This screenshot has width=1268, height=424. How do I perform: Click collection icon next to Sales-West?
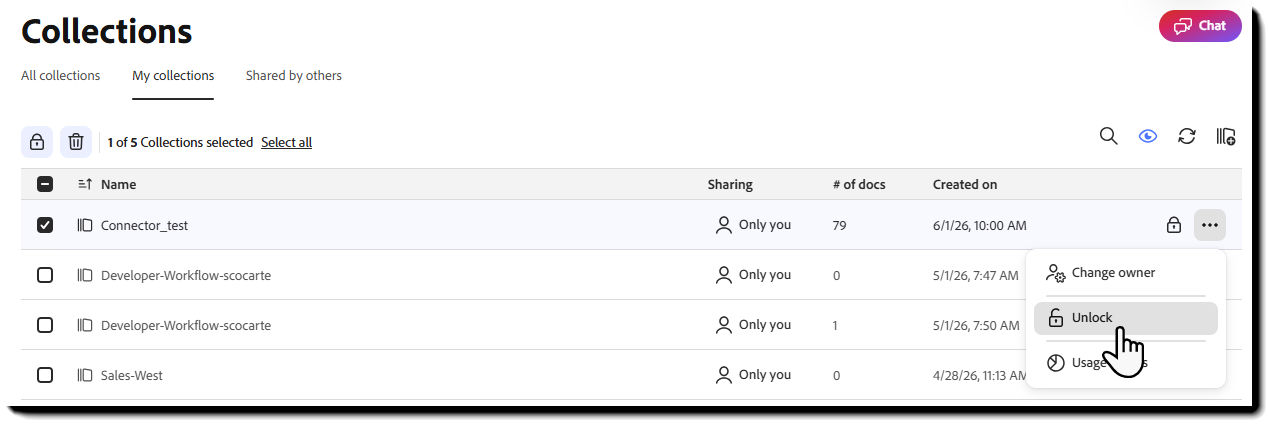(85, 375)
